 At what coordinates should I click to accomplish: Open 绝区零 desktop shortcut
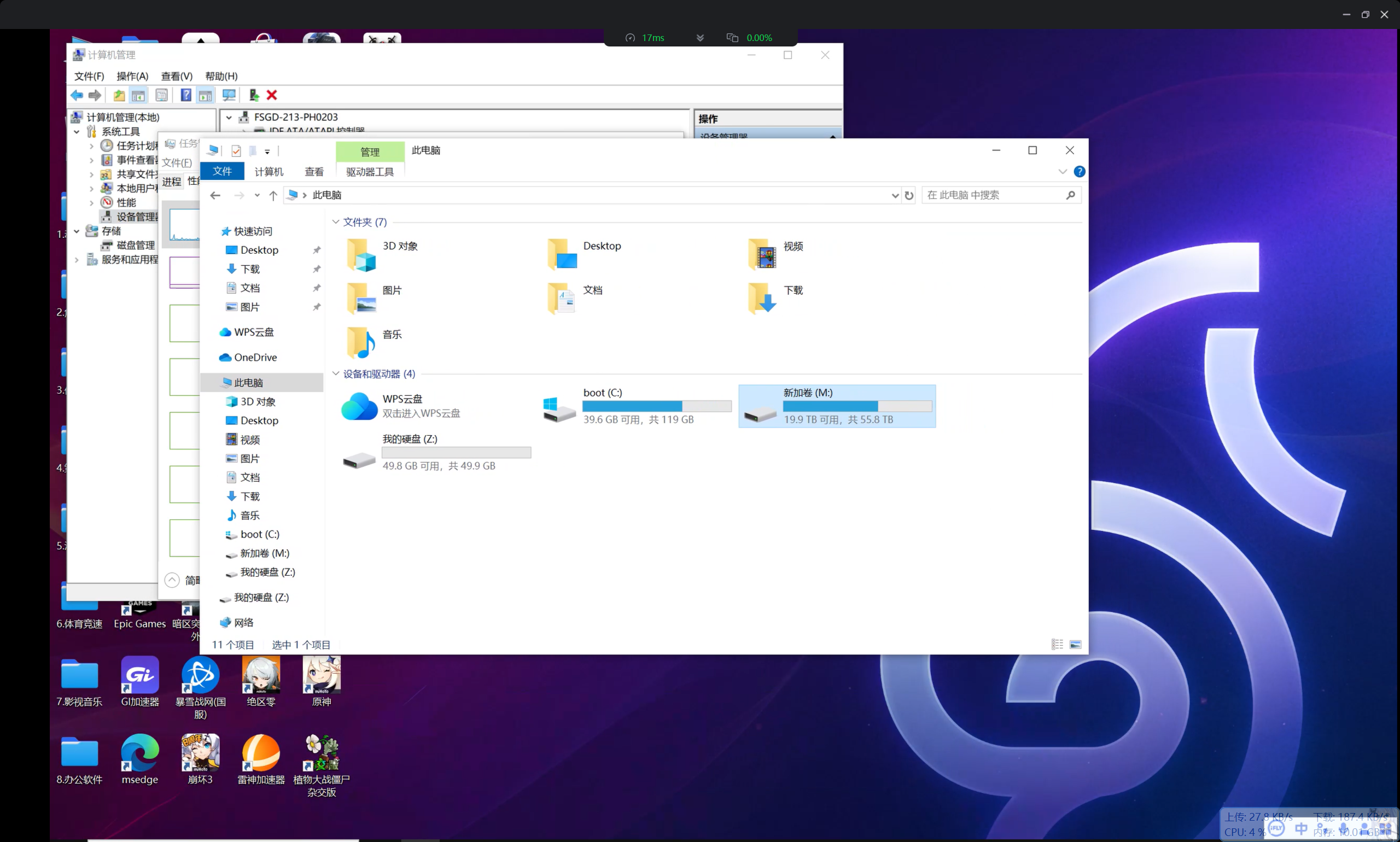point(261,681)
